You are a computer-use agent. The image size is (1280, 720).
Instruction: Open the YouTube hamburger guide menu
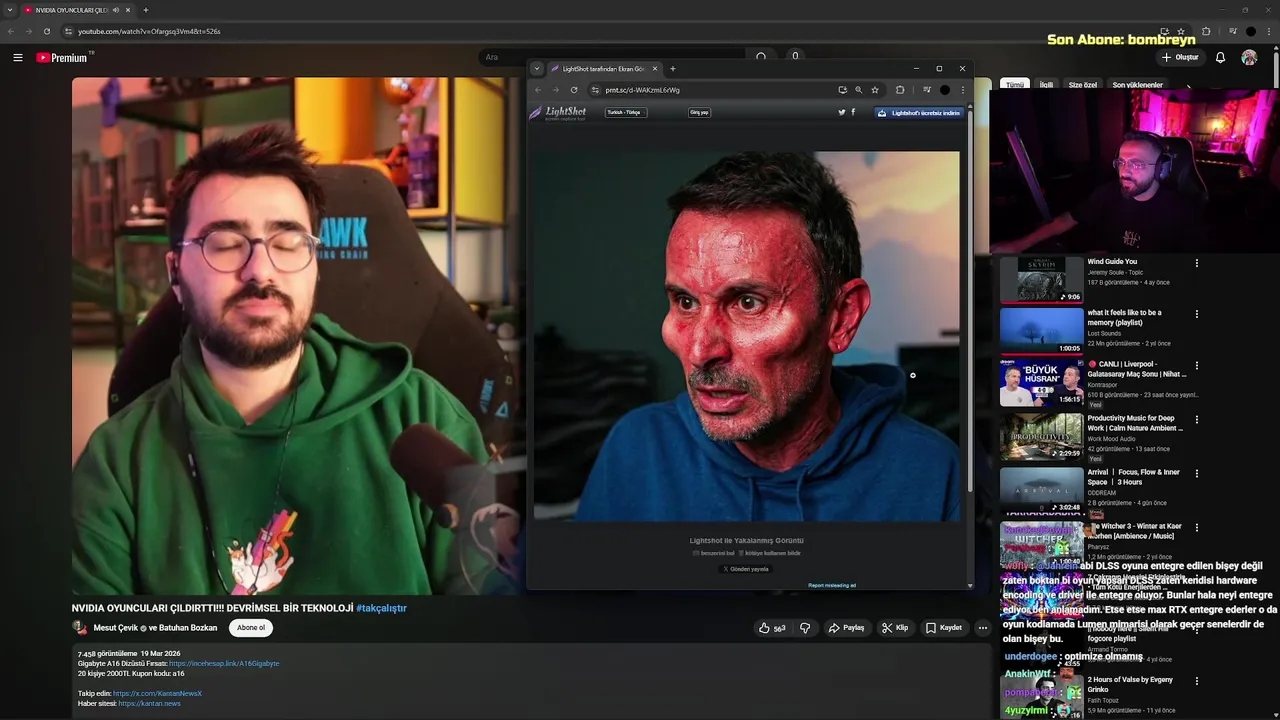[17, 58]
